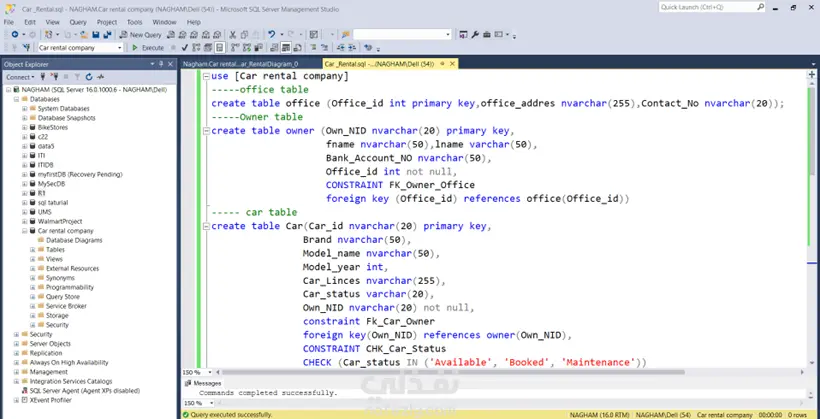Click the editor horizontal scrollbar thumb

[x=452, y=372]
